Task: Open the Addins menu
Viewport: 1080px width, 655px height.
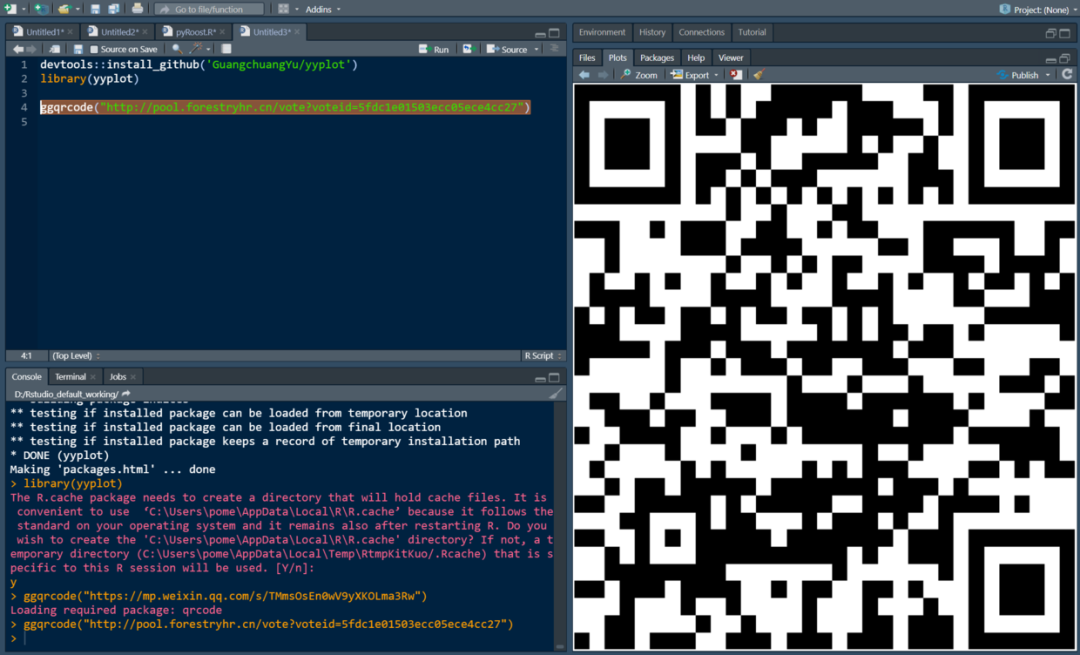Action: pyautogui.click(x=323, y=10)
